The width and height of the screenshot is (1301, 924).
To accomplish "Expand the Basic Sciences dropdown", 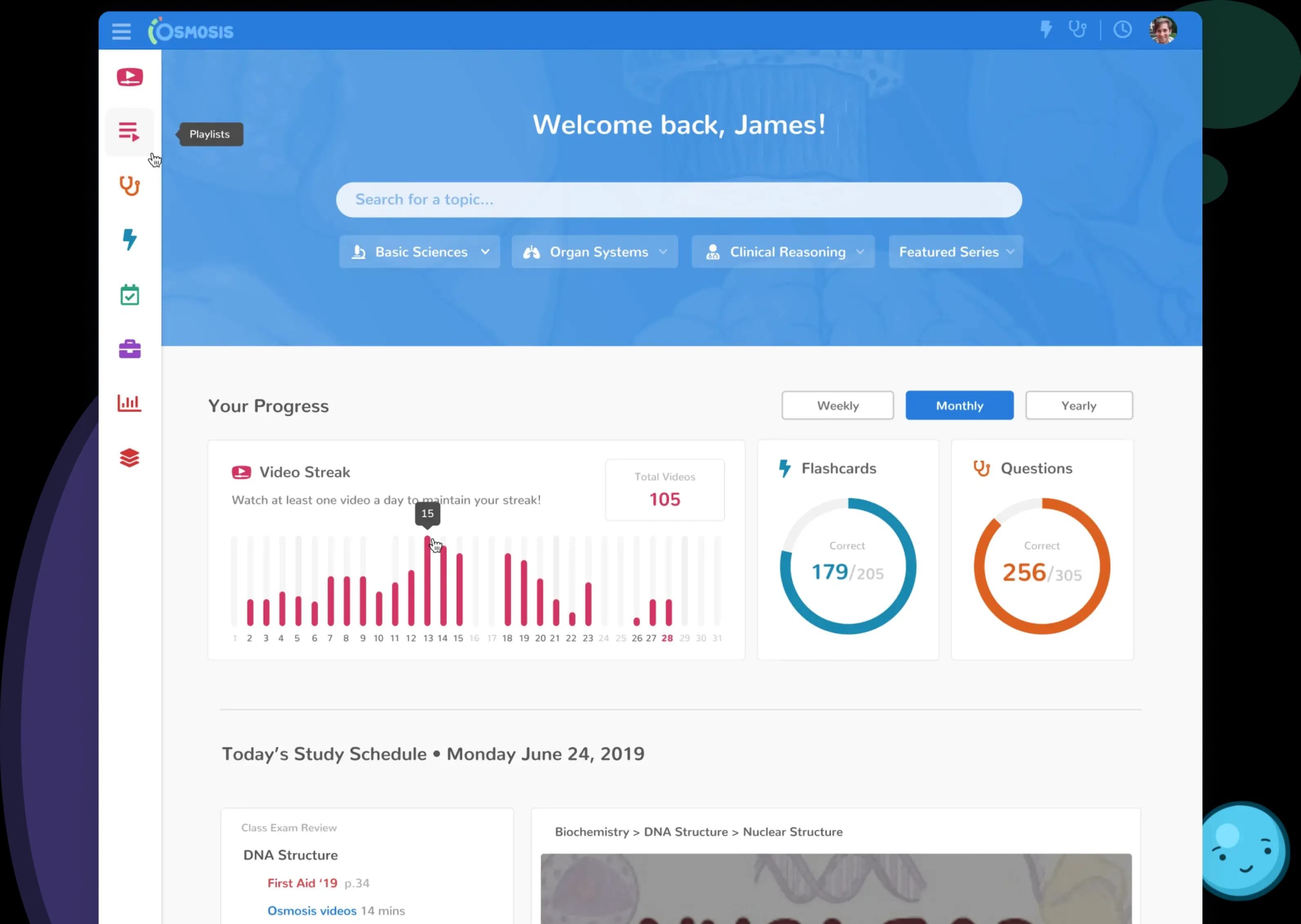I will pos(419,252).
